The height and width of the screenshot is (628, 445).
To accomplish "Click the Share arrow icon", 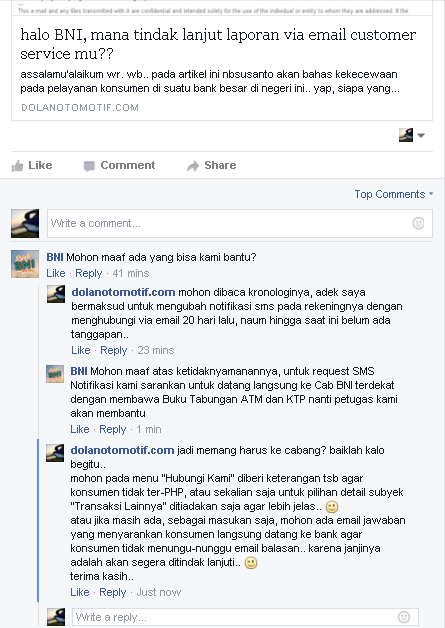I will click(193, 166).
